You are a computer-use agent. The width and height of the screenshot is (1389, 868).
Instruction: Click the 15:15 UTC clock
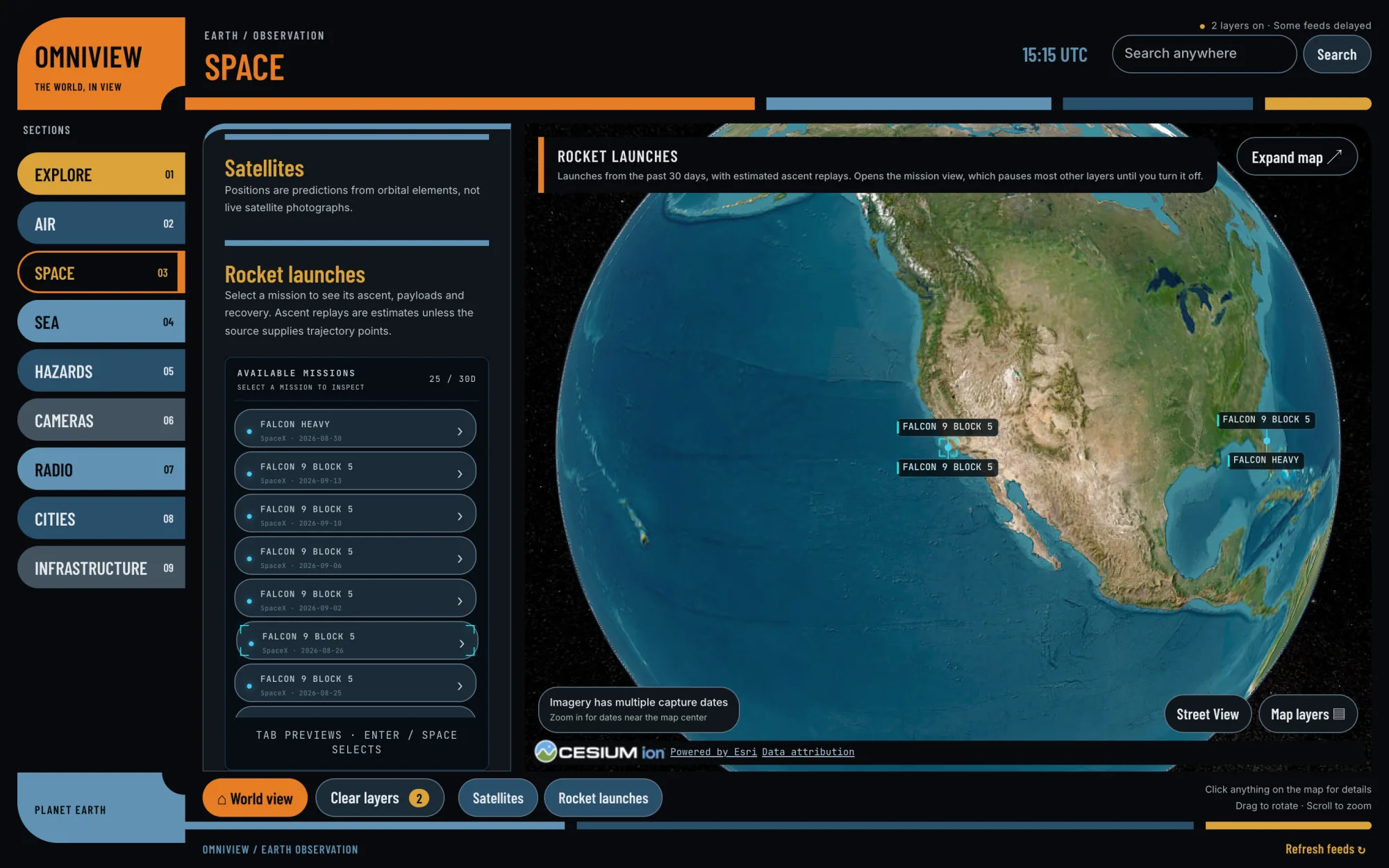coord(1054,55)
